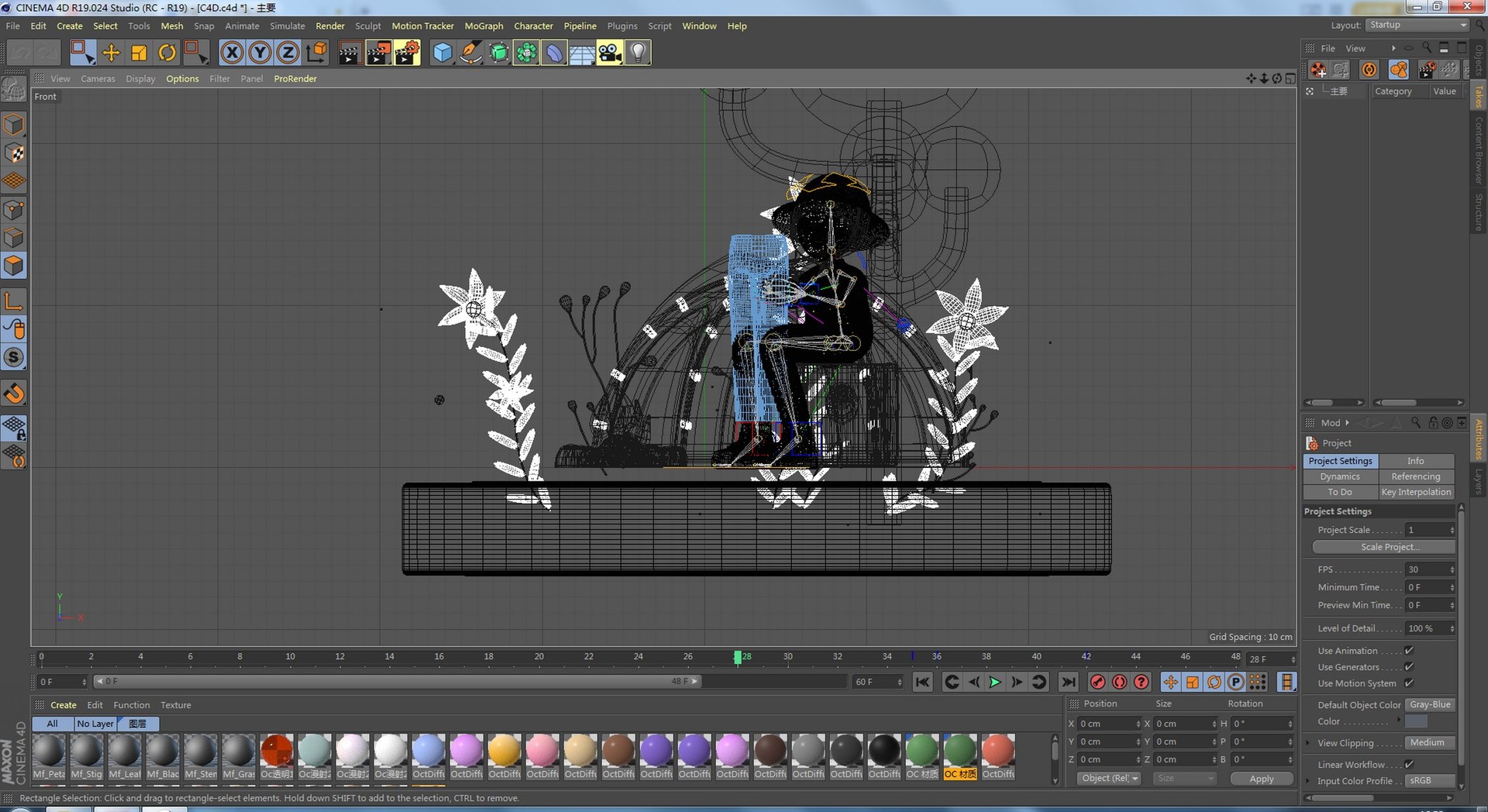This screenshot has width=1488, height=812.
Task: Toggle Autokeying button
Action: point(1119,682)
